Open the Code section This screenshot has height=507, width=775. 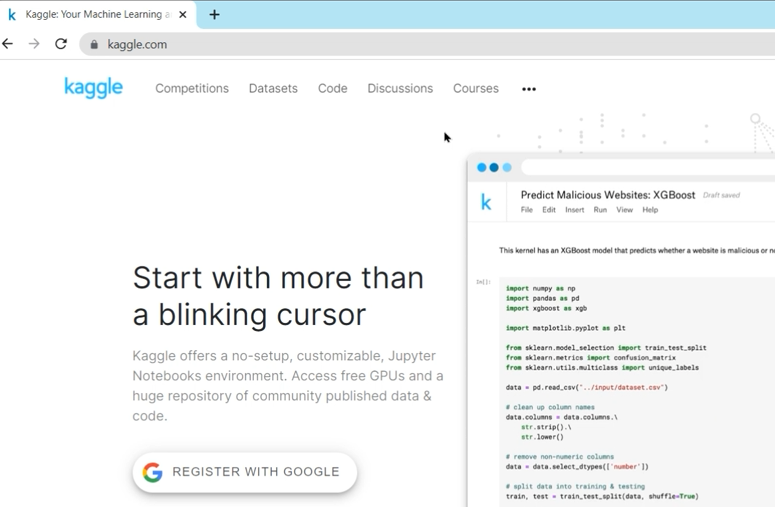(333, 89)
